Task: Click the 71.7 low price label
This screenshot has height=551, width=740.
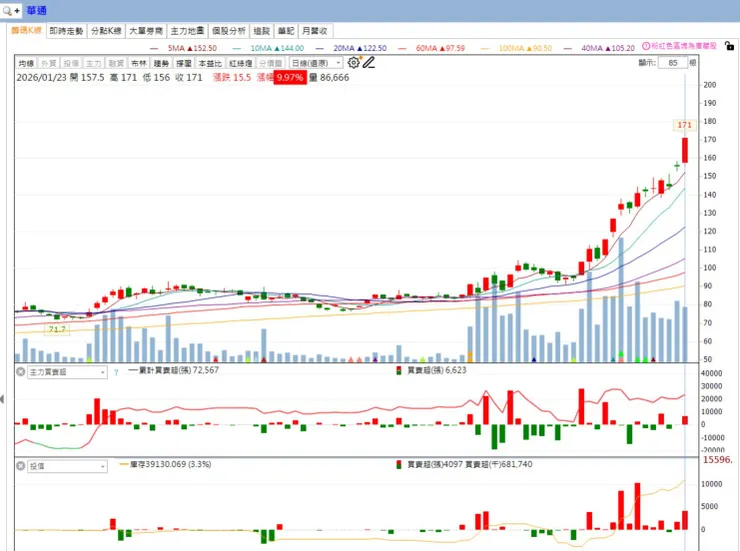Action: point(57,329)
